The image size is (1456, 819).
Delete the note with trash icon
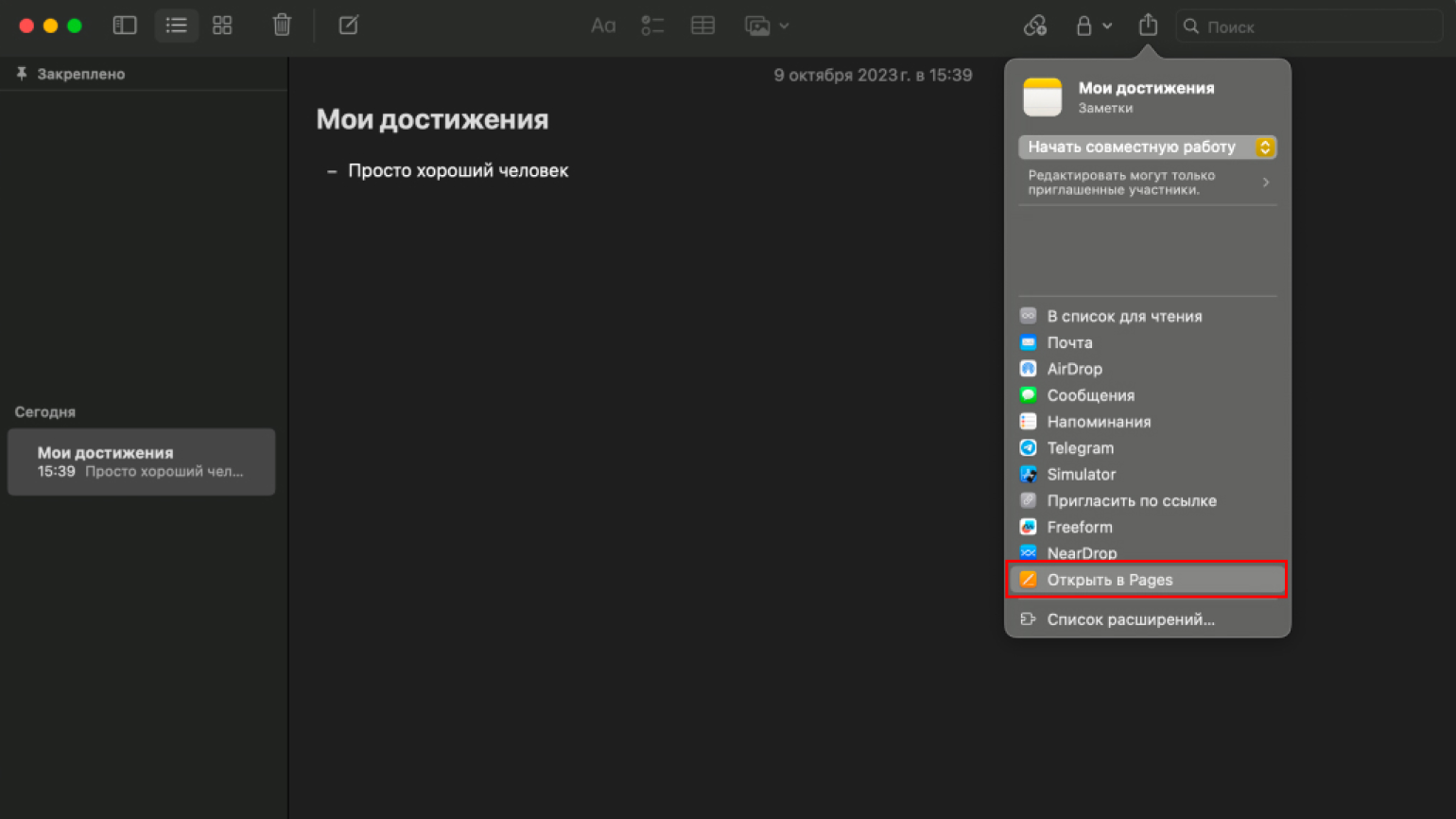point(282,26)
